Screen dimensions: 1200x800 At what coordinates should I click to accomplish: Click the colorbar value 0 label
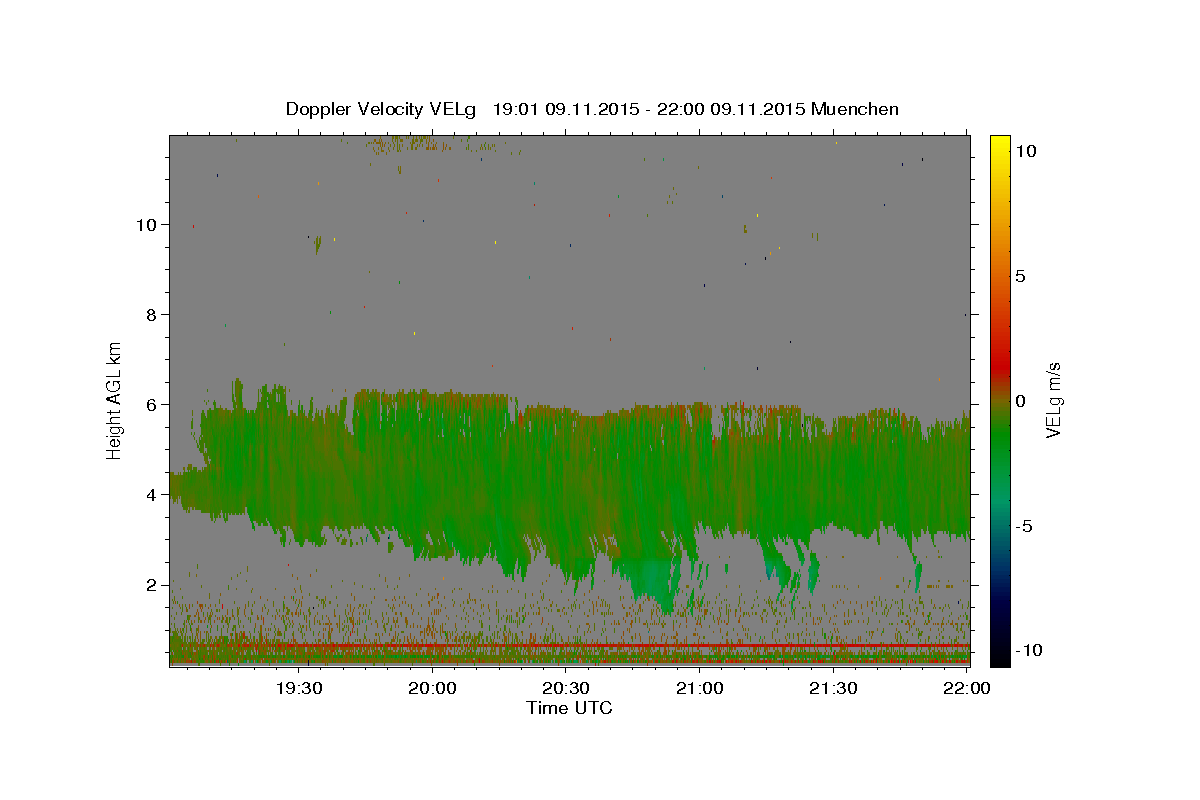1020,401
